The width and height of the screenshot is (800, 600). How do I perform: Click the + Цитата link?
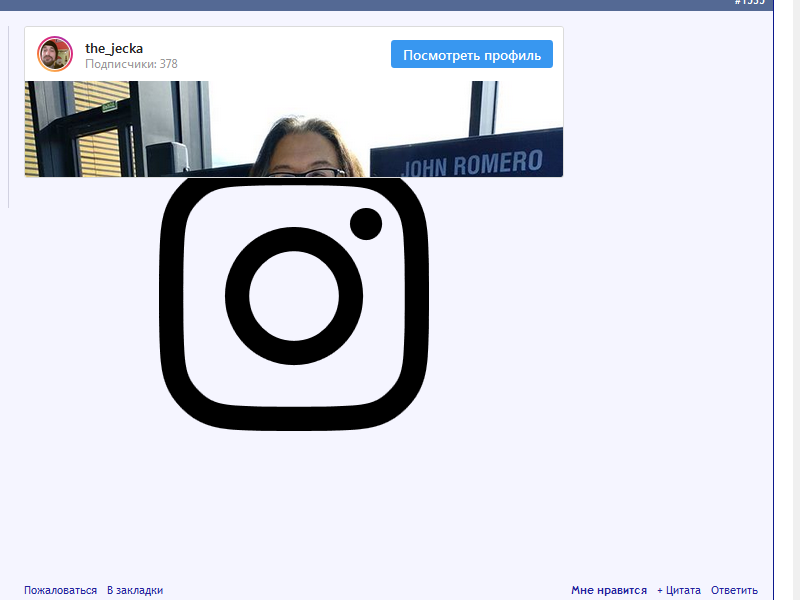[x=679, y=590]
